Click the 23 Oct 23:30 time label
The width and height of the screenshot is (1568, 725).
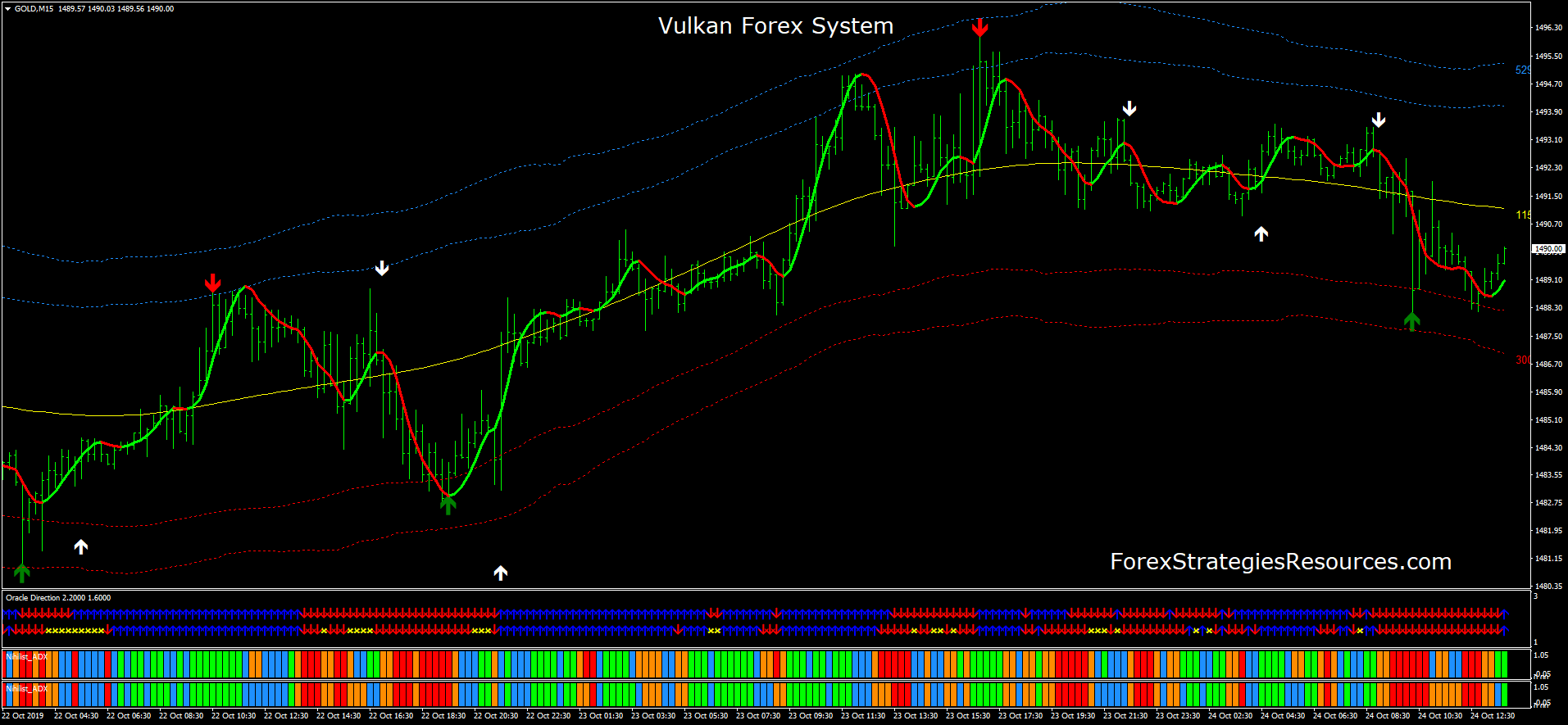point(1178,716)
